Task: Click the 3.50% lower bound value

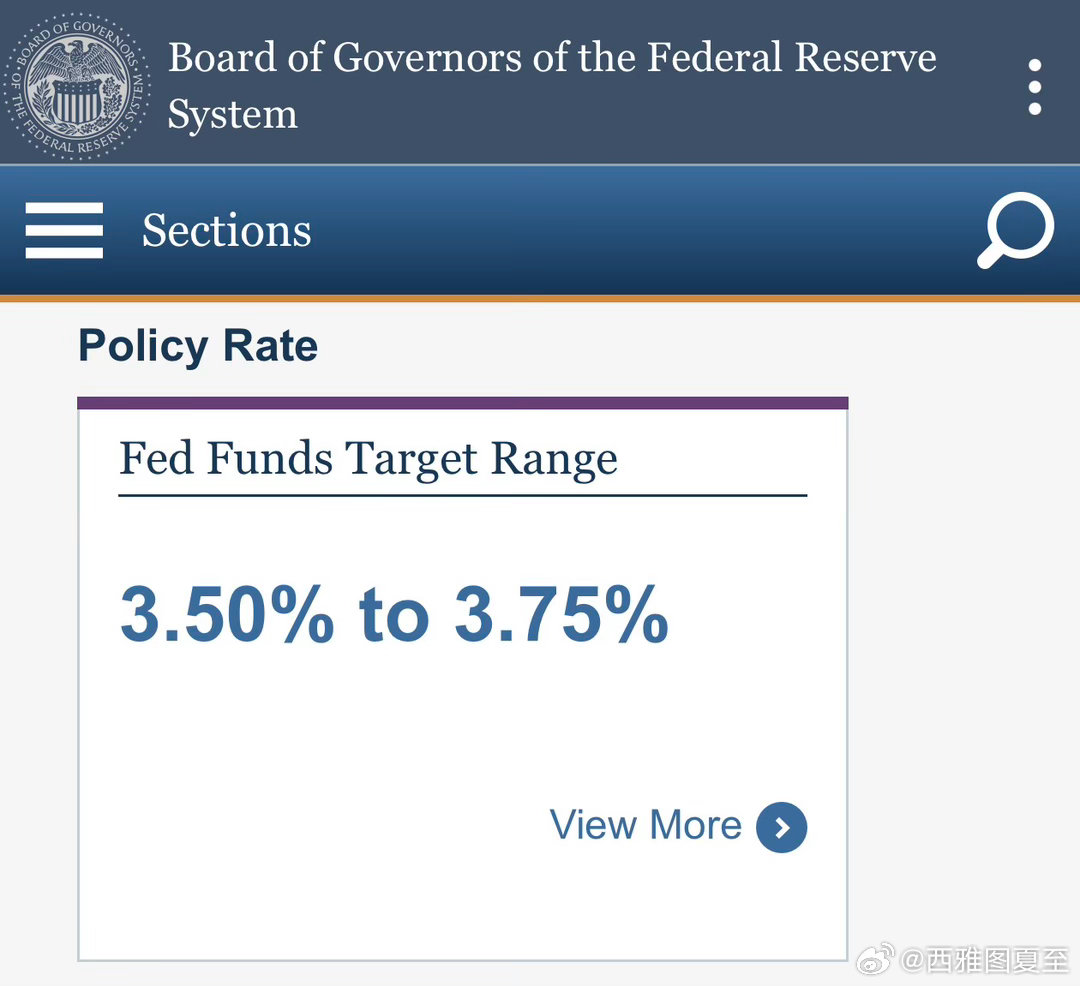Action: pyautogui.click(x=227, y=613)
